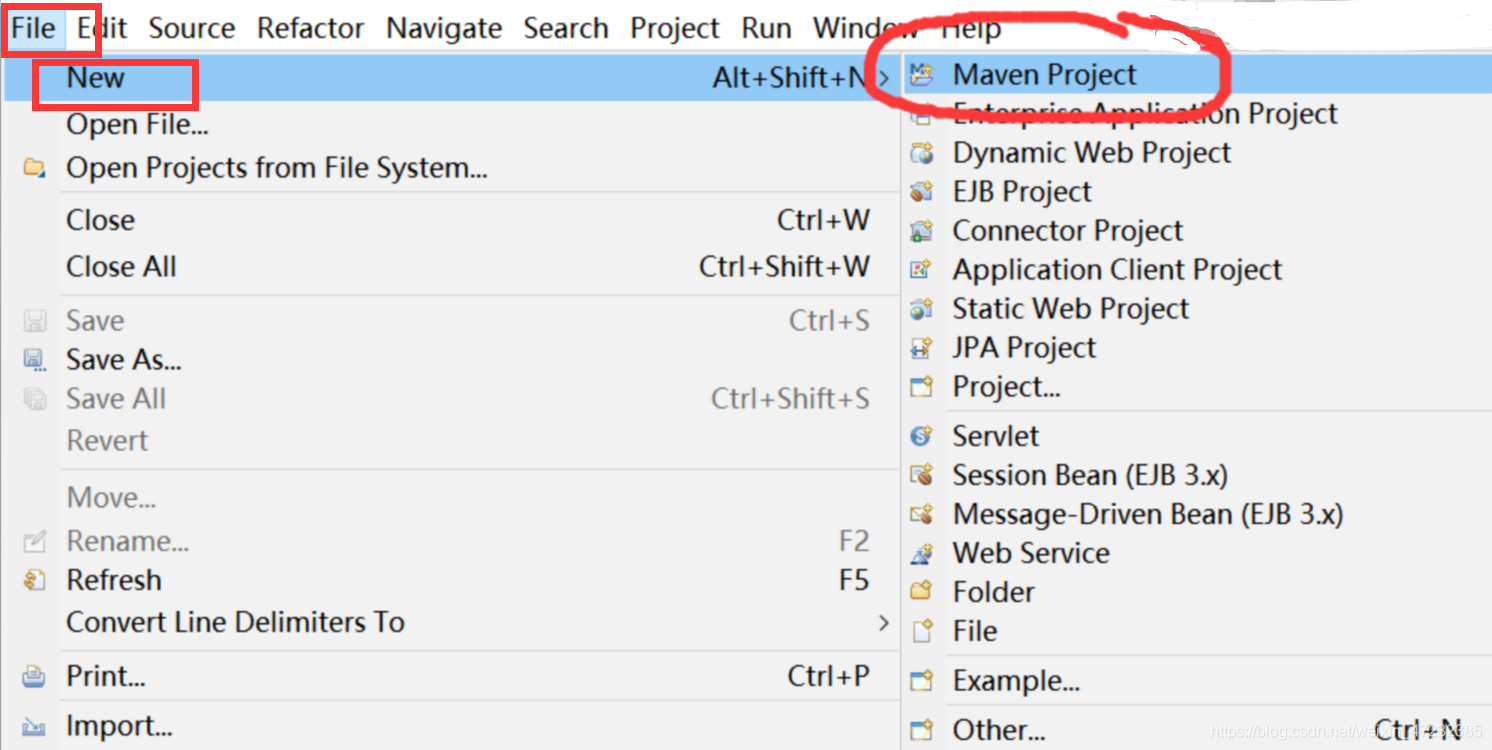Choose Close in the File menu
Image resolution: width=1492 pixels, height=750 pixels.
coord(100,220)
